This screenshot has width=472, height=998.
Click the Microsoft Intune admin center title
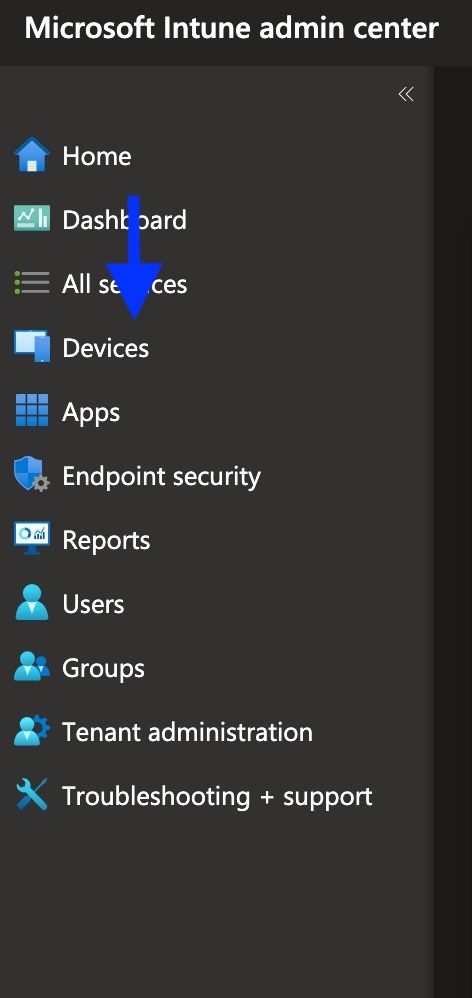coord(232,29)
